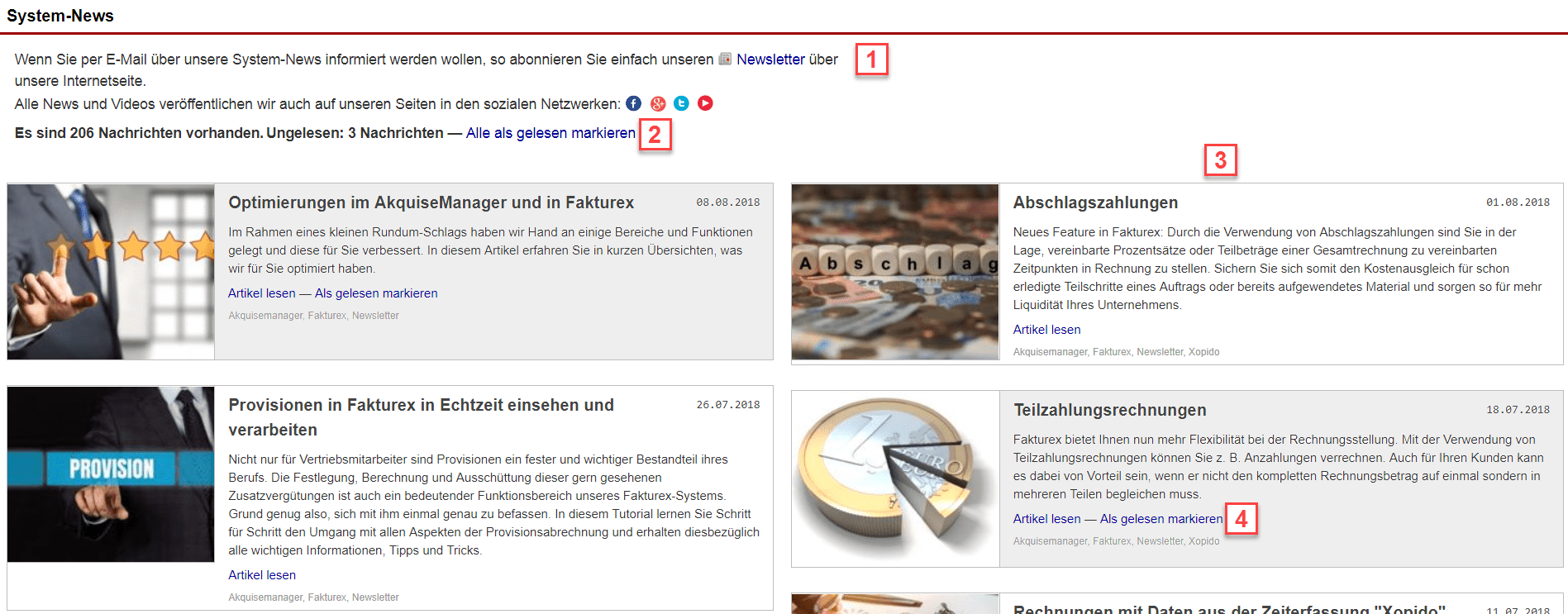Open the PROVISION thumbnail image
1568x614 pixels.
tap(111, 474)
